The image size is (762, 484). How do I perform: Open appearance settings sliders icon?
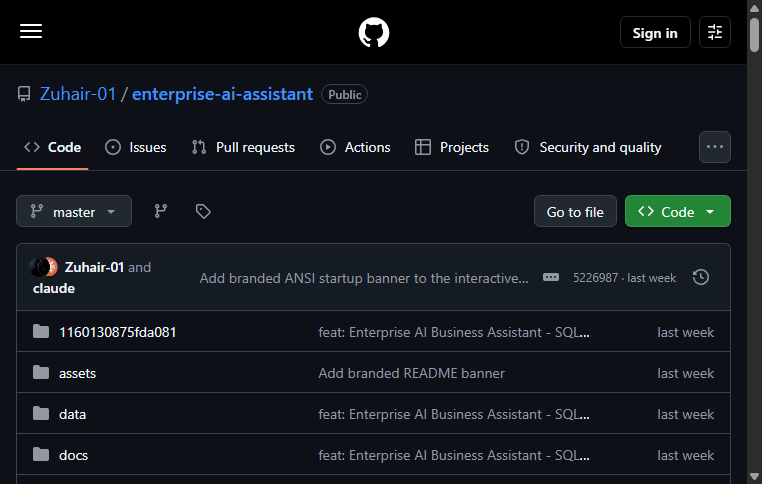click(x=714, y=32)
